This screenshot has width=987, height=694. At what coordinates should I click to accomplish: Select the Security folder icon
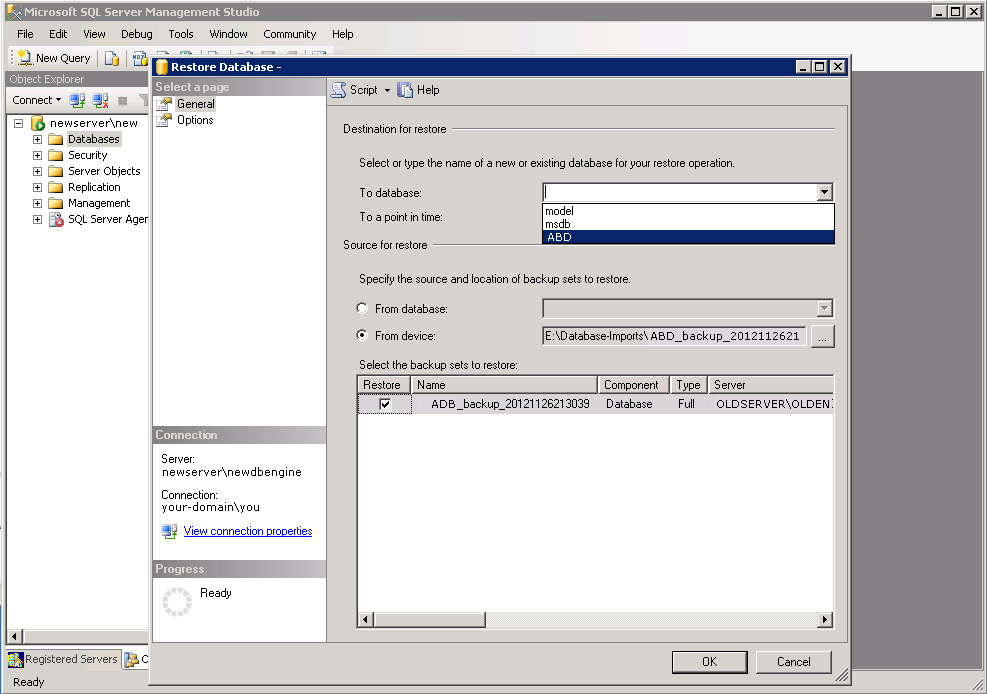pyautogui.click(x=56, y=155)
